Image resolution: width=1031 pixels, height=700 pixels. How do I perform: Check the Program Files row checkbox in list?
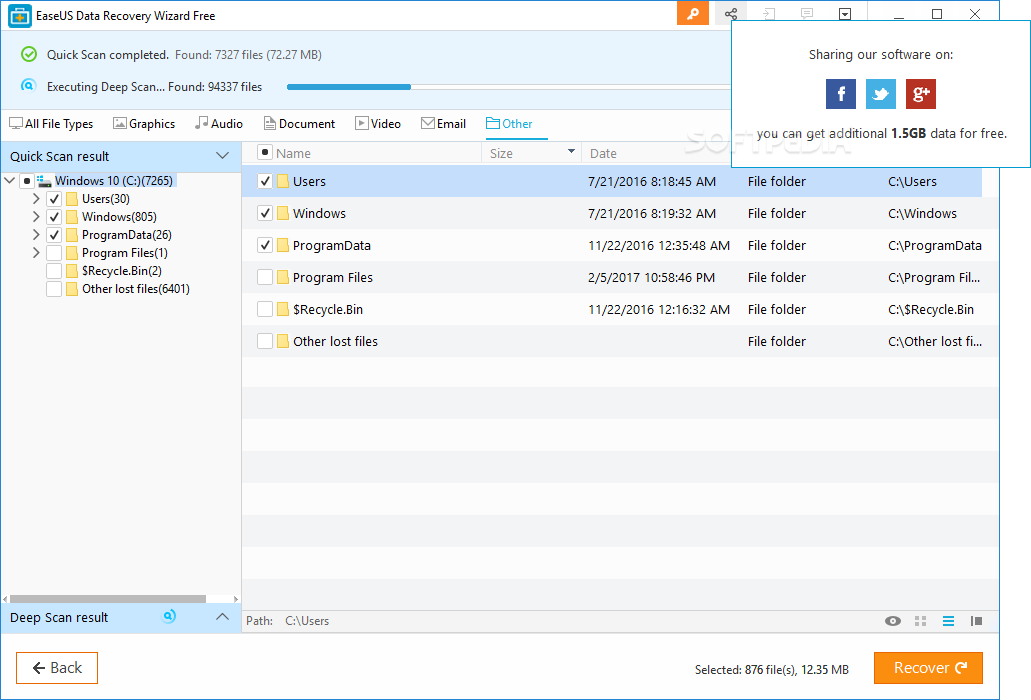[x=265, y=277]
